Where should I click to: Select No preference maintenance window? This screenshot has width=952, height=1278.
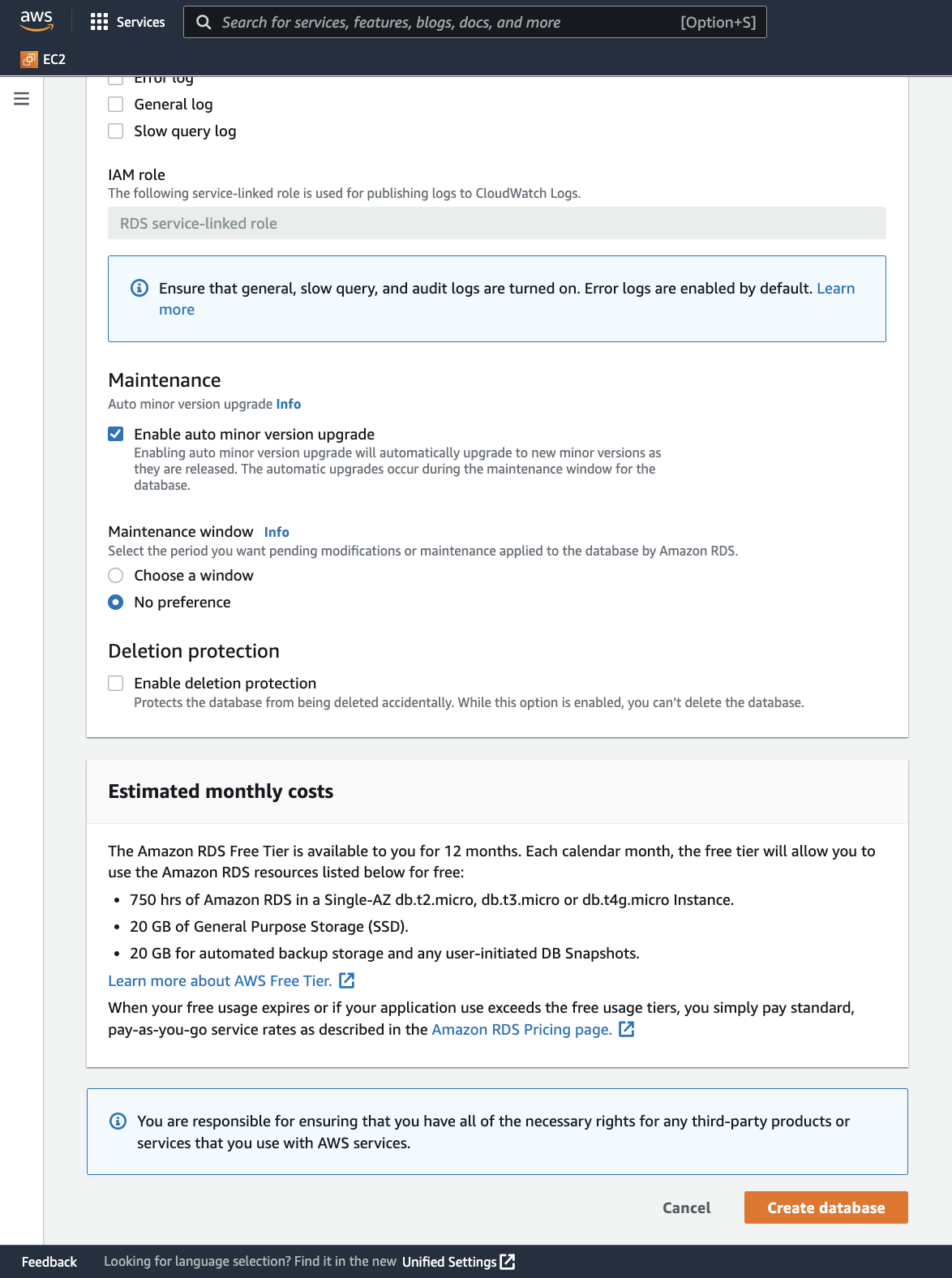coord(116,603)
